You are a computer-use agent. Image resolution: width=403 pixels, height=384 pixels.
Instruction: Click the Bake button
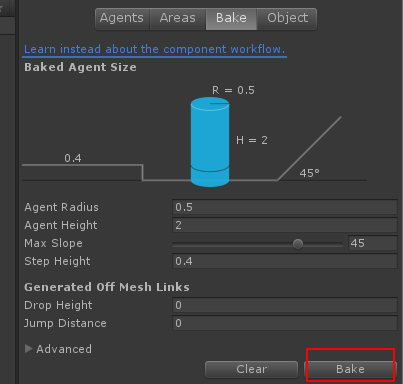tap(350, 369)
